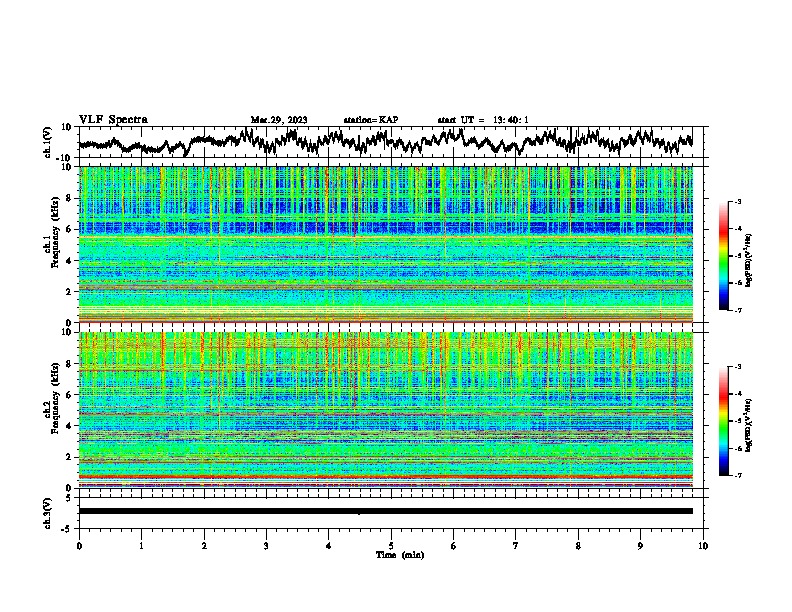
Task: Select the date label "Mar.29, 2023"
Action: pyautogui.click(x=279, y=120)
